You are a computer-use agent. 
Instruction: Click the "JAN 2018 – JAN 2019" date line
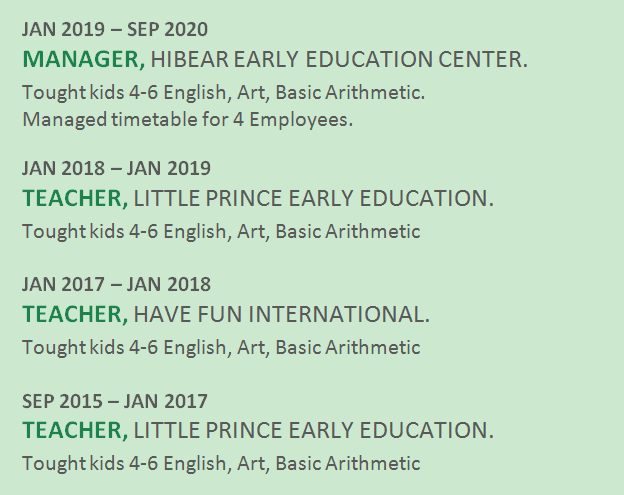tap(116, 168)
